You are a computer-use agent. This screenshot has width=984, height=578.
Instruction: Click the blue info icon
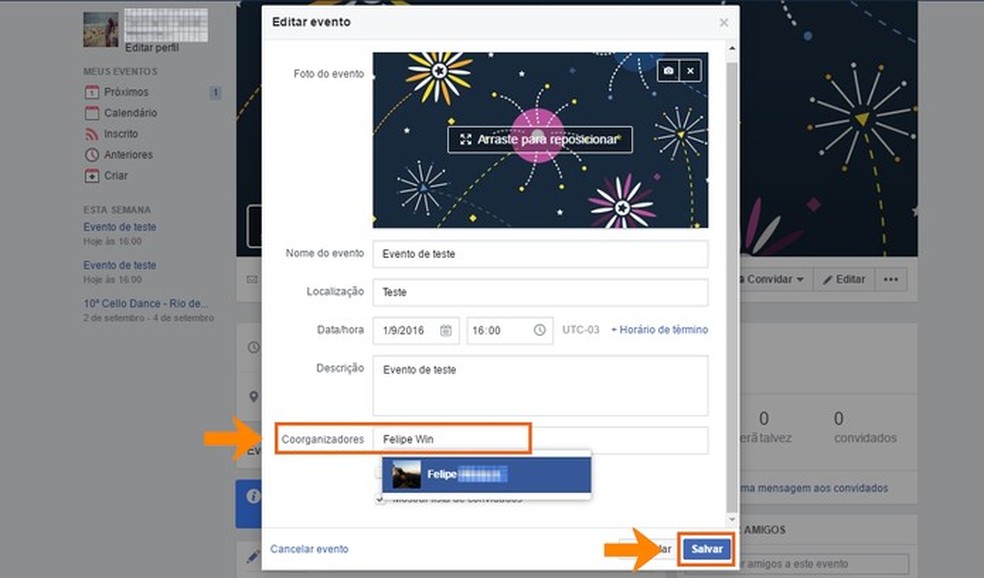tap(253, 496)
